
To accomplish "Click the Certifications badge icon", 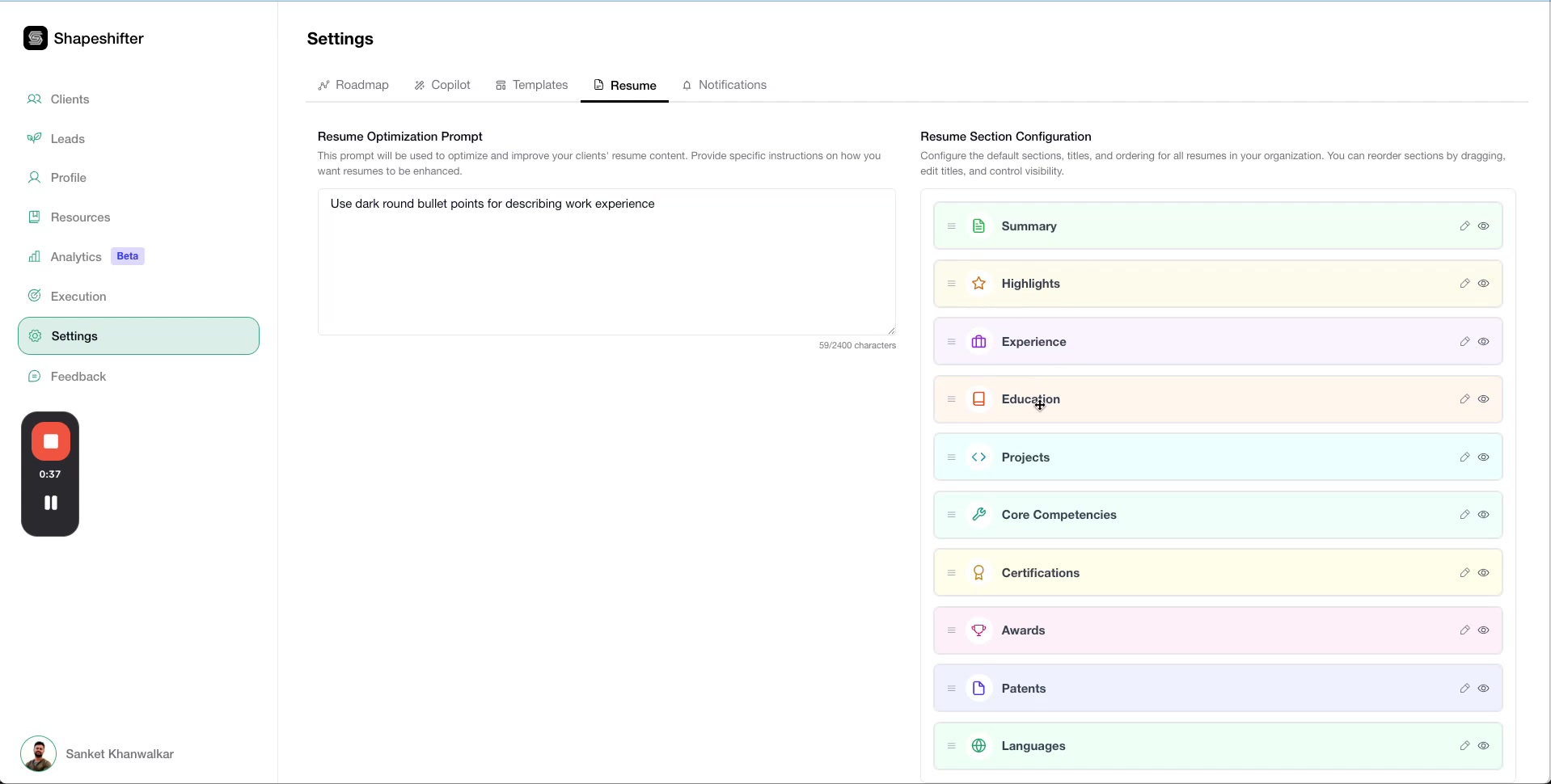I will pyautogui.click(x=978, y=572).
